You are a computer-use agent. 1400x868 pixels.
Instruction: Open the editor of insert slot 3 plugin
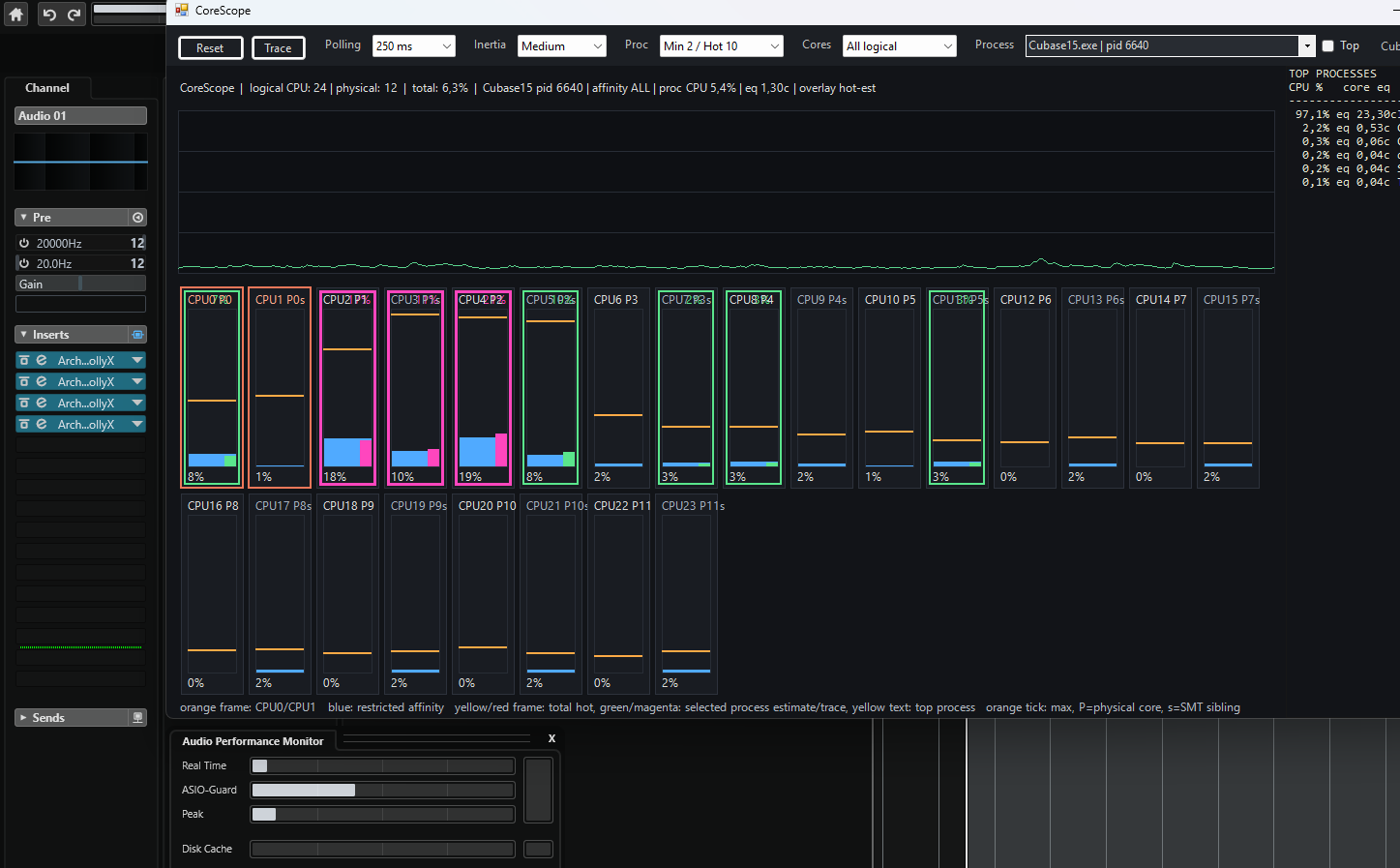(42, 403)
